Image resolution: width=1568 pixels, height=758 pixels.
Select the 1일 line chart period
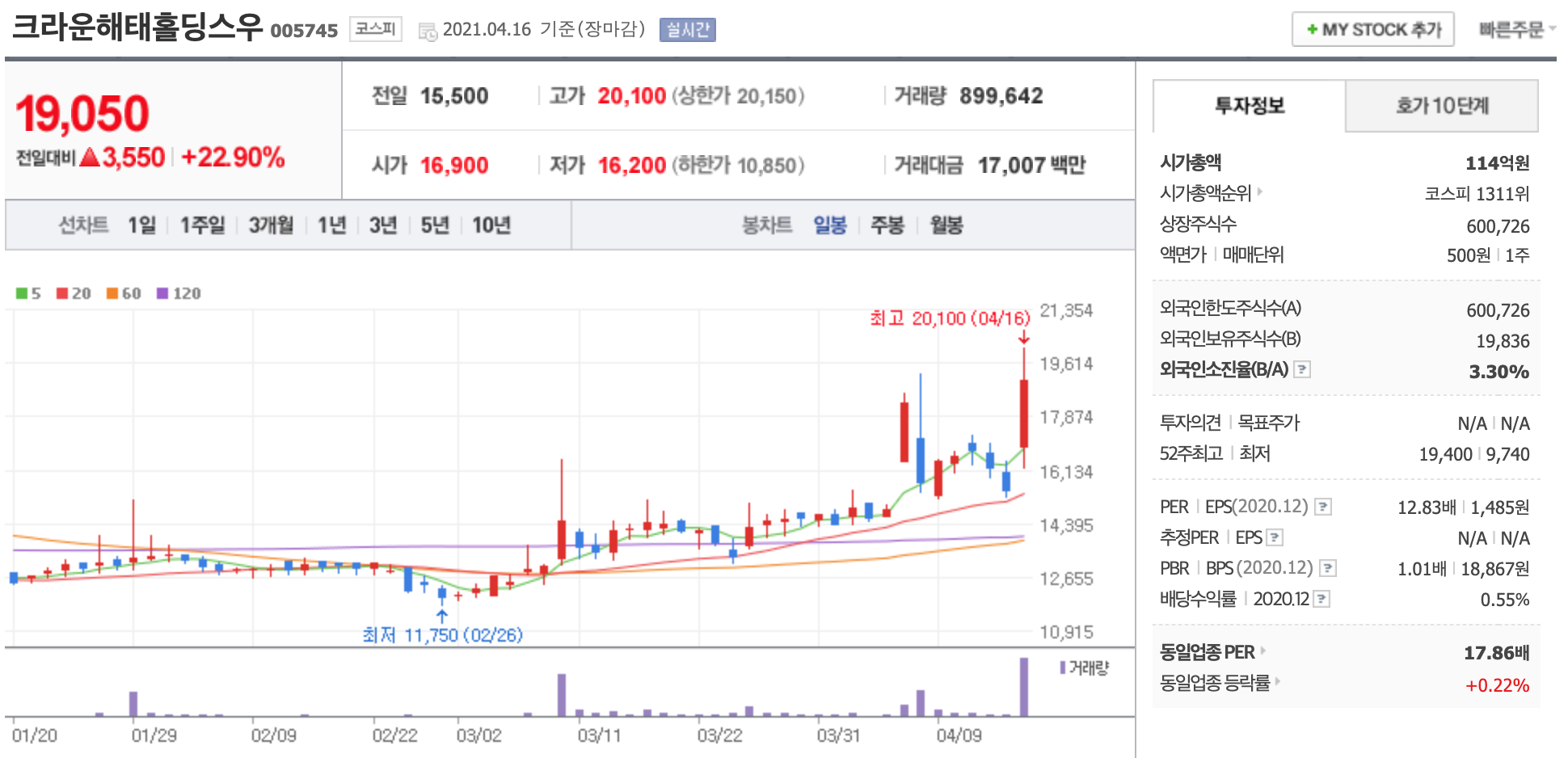[141, 225]
